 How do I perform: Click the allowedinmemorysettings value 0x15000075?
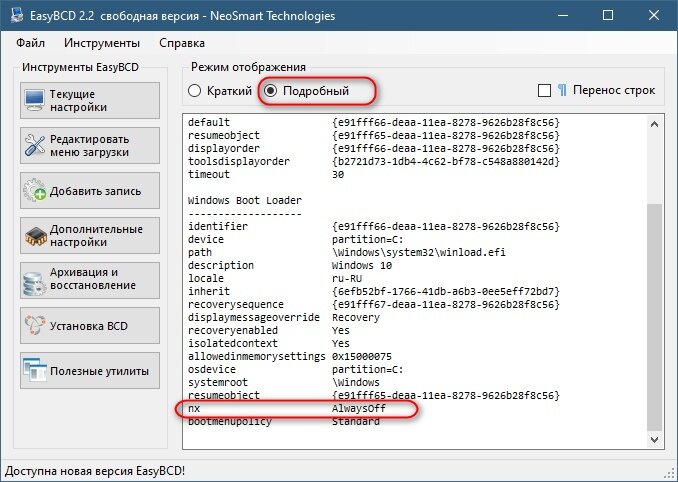pos(361,357)
